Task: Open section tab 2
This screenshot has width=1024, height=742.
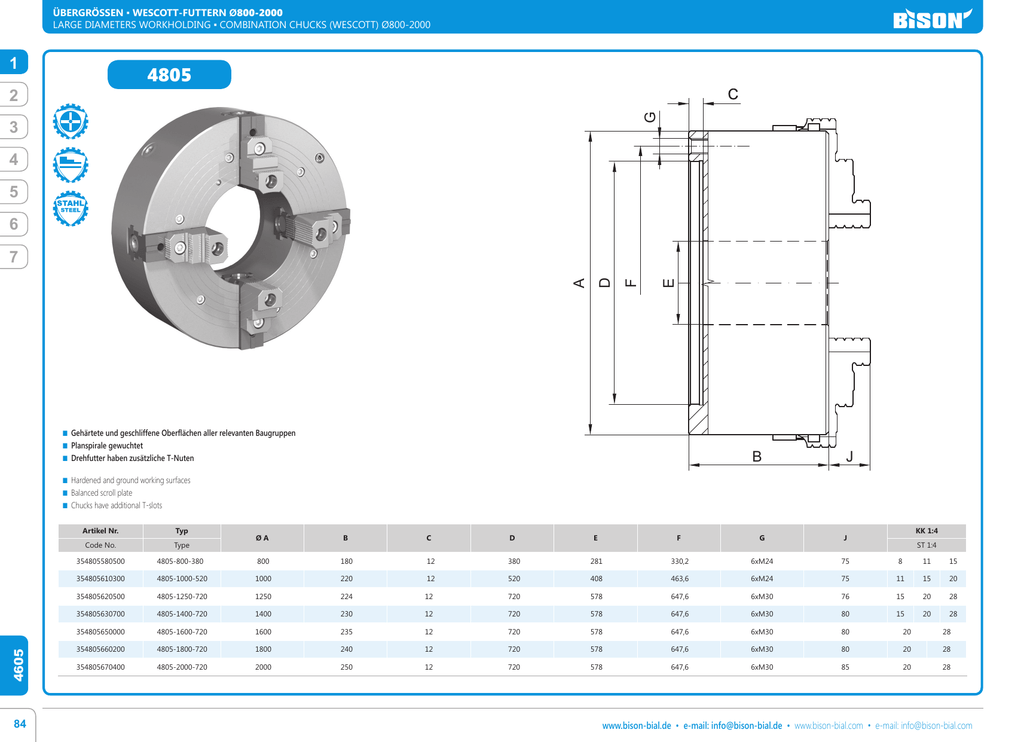Action: coord(14,96)
